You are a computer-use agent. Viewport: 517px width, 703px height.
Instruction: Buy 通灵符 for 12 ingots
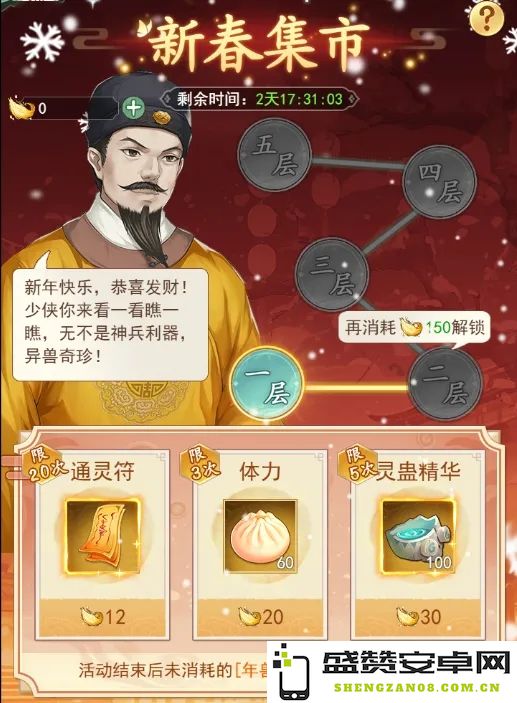click(x=103, y=617)
